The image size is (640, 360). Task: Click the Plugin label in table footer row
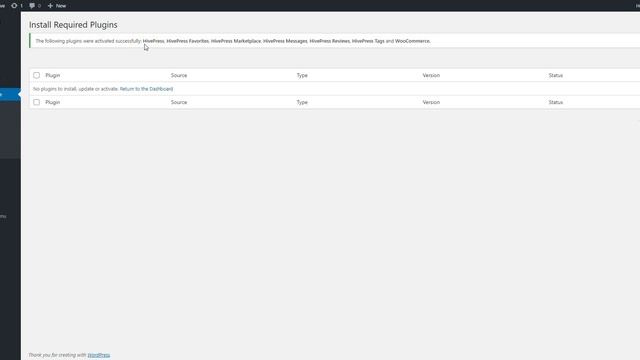click(x=53, y=102)
